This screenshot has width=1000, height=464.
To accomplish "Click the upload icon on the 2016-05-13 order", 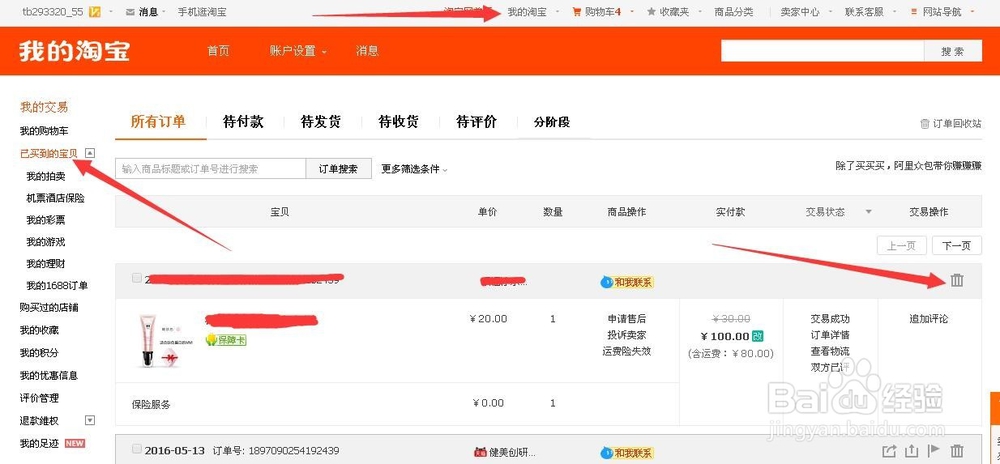I will click(911, 451).
